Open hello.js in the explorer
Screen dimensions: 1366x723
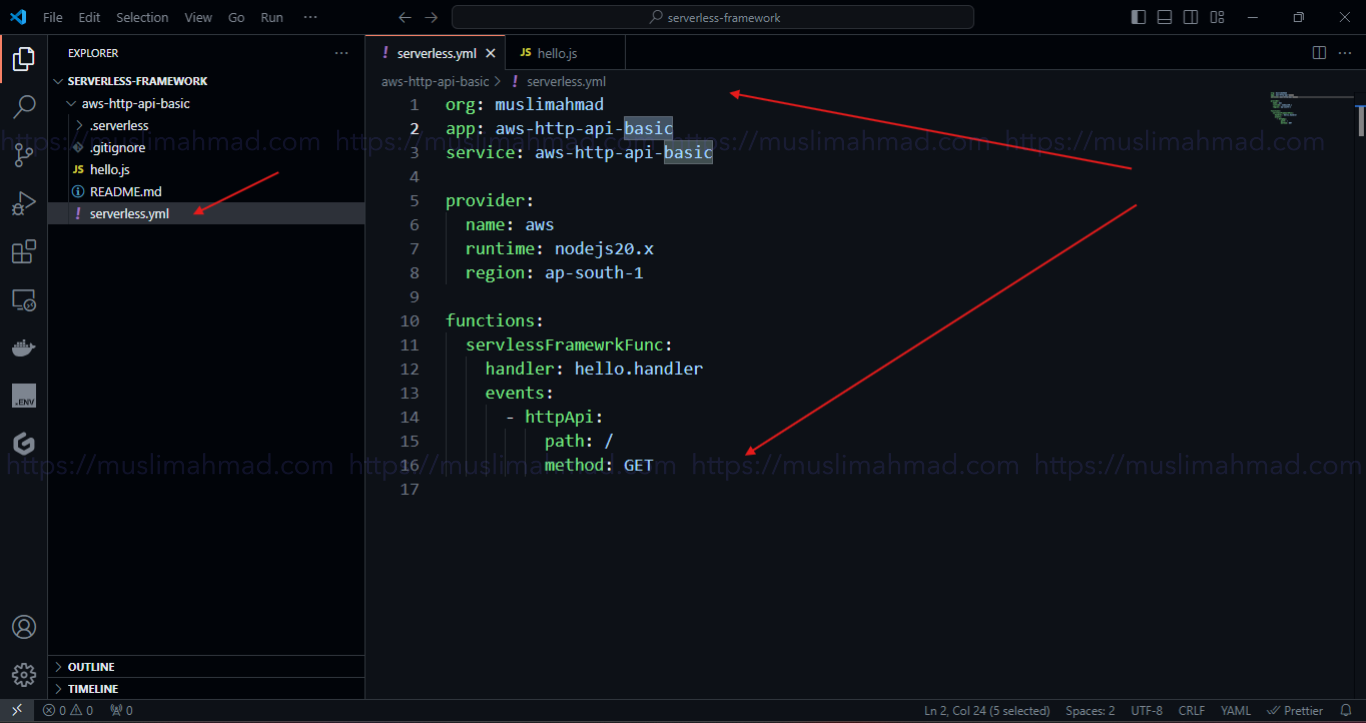pos(206,169)
